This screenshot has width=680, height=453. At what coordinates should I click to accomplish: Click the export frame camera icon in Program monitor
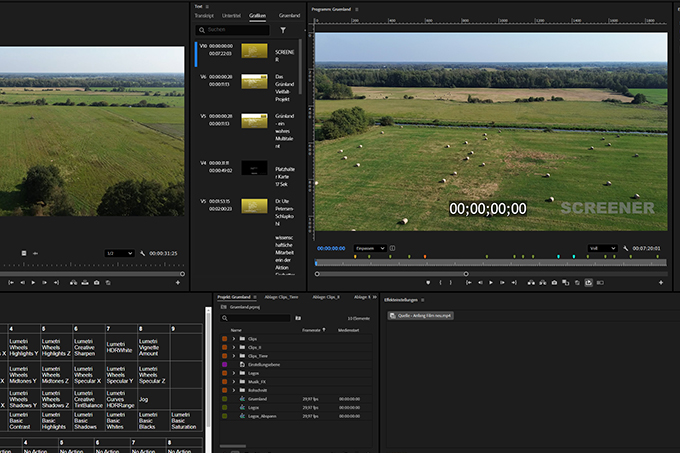(x=554, y=283)
